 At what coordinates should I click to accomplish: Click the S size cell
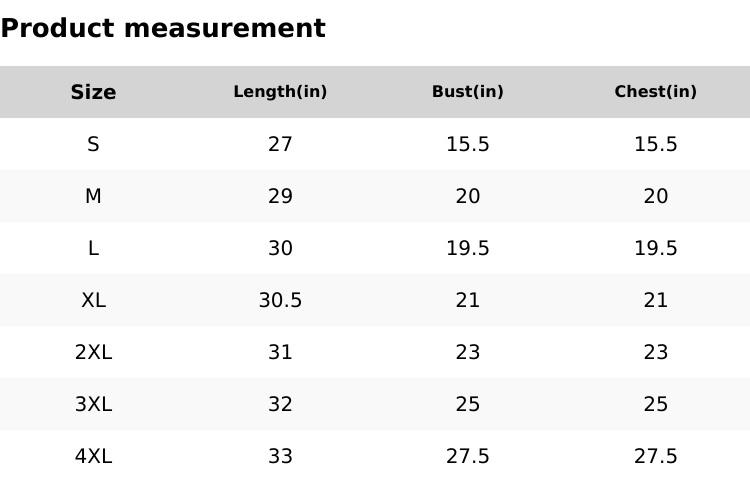[93, 144]
